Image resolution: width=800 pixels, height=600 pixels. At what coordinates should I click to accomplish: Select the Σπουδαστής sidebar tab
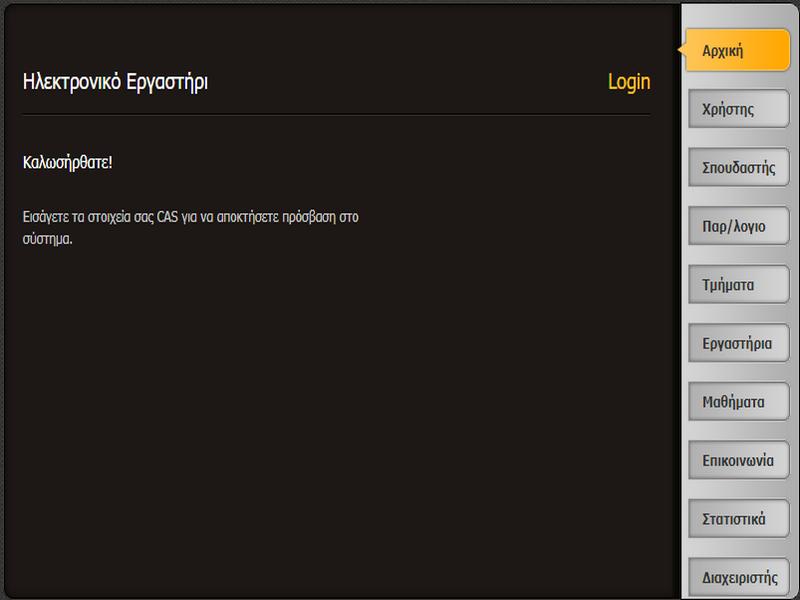738,167
